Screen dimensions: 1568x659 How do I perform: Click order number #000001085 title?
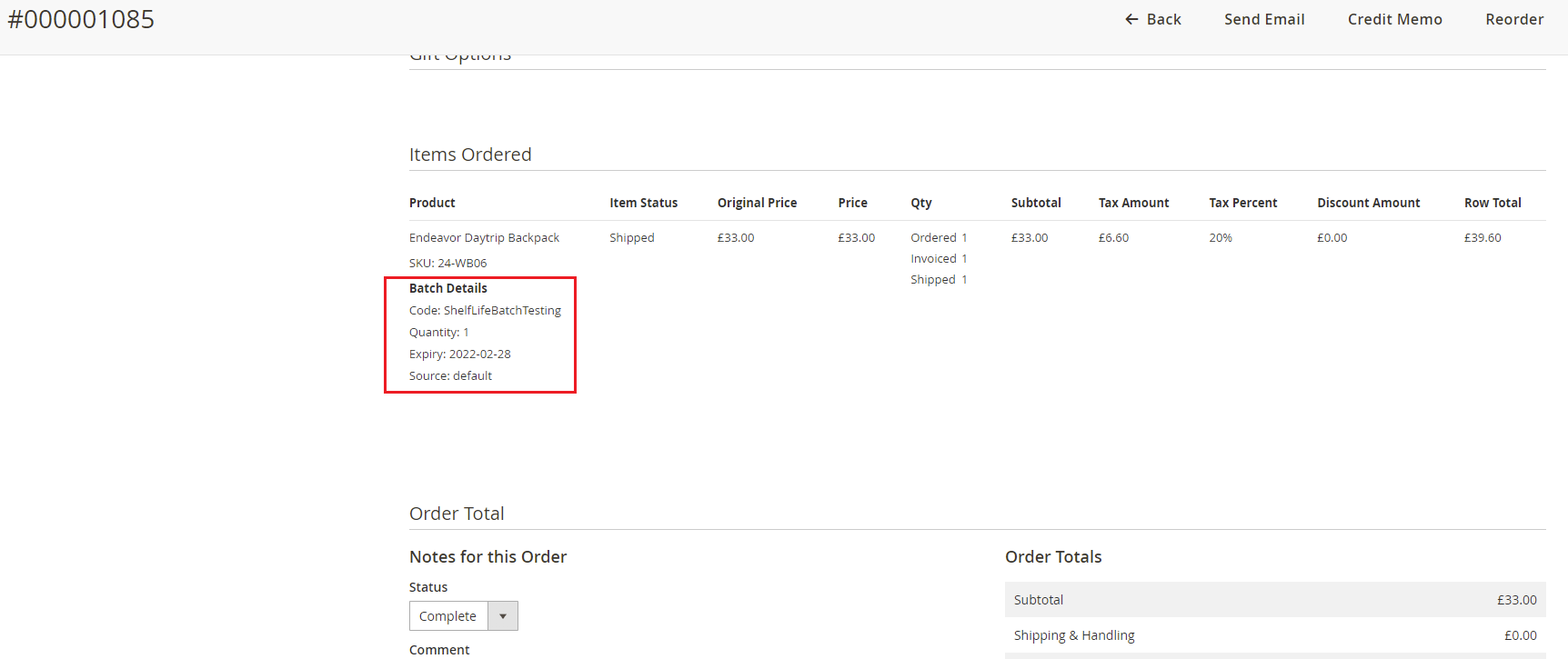pyautogui.click(x=82, y=20)
